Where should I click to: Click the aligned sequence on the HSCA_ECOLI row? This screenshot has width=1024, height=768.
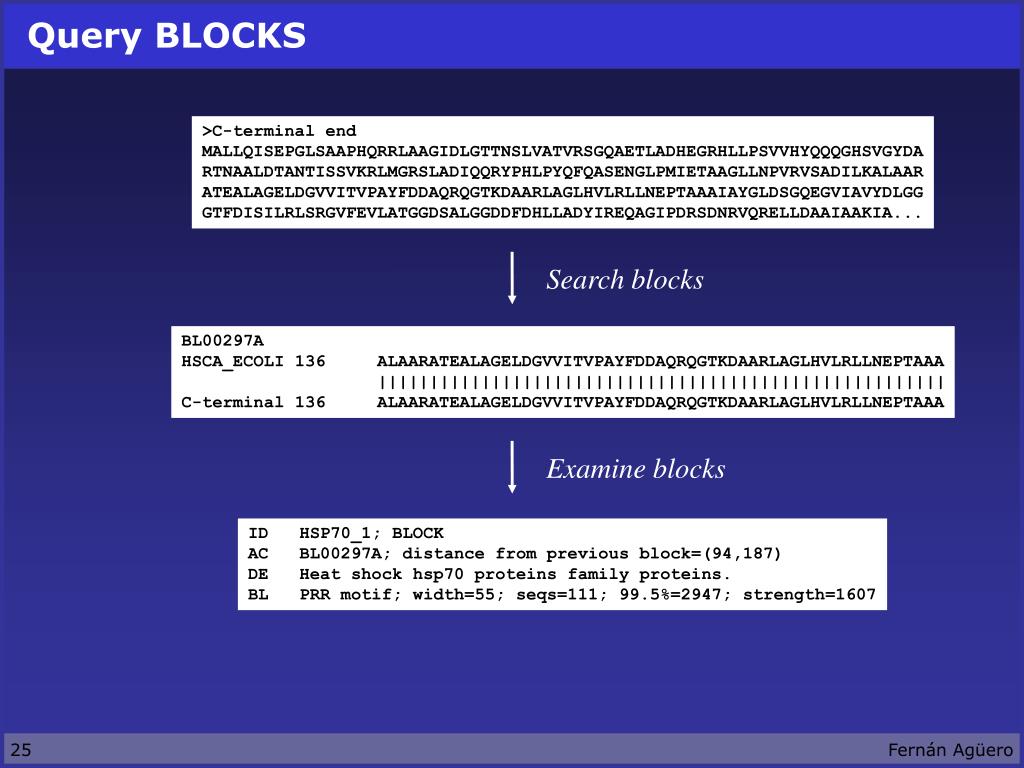(x=660, y=361)
